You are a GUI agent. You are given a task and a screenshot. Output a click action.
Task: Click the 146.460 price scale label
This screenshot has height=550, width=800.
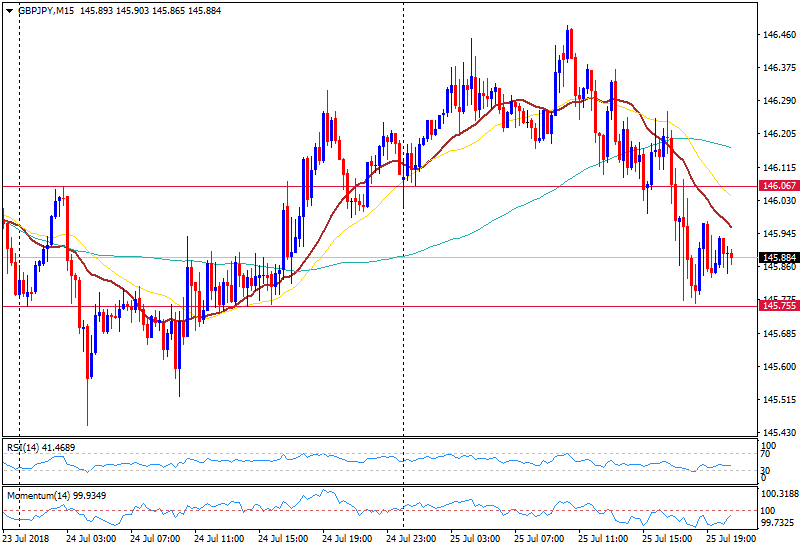pyautogui.click(x=778, y=35)
